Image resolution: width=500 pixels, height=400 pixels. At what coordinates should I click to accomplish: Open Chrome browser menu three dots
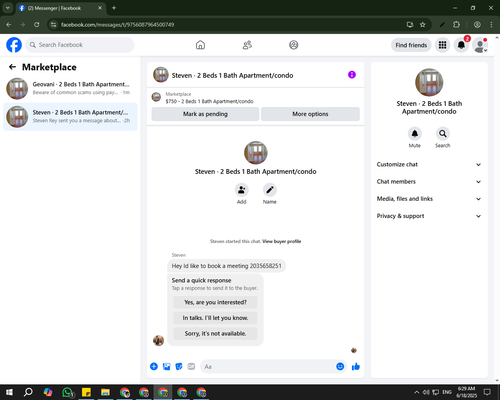pos(491,25)
